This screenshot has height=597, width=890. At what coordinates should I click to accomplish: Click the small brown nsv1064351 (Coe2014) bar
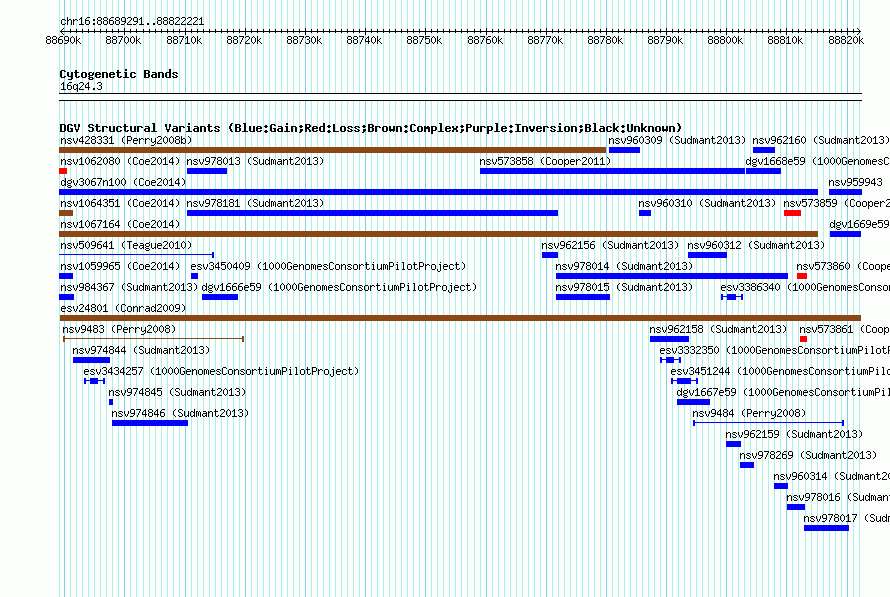point(66,213)
